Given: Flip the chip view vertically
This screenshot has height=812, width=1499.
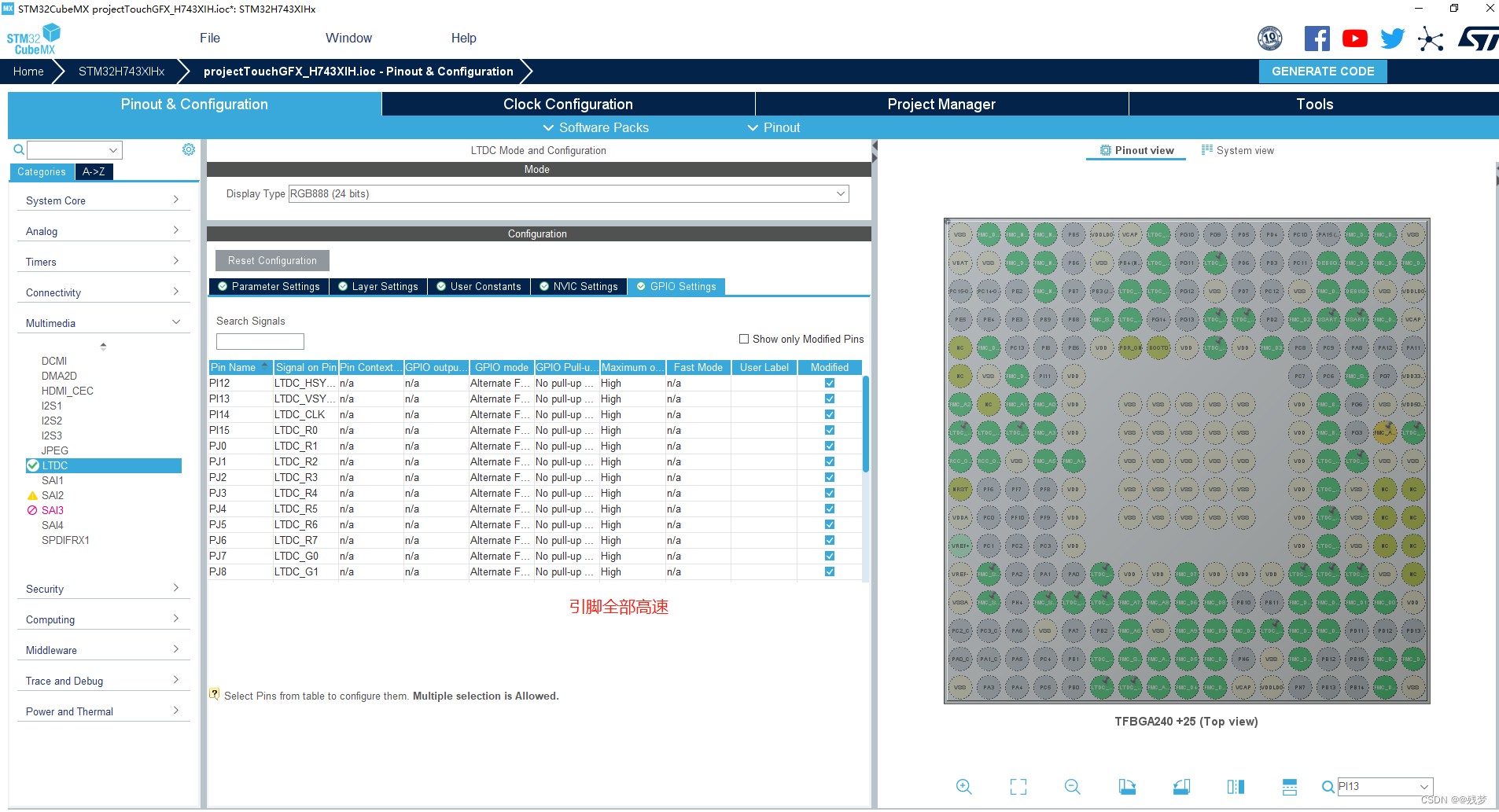Looking at the screenshot, I should pyautogui.click(x=1290, y=787).
